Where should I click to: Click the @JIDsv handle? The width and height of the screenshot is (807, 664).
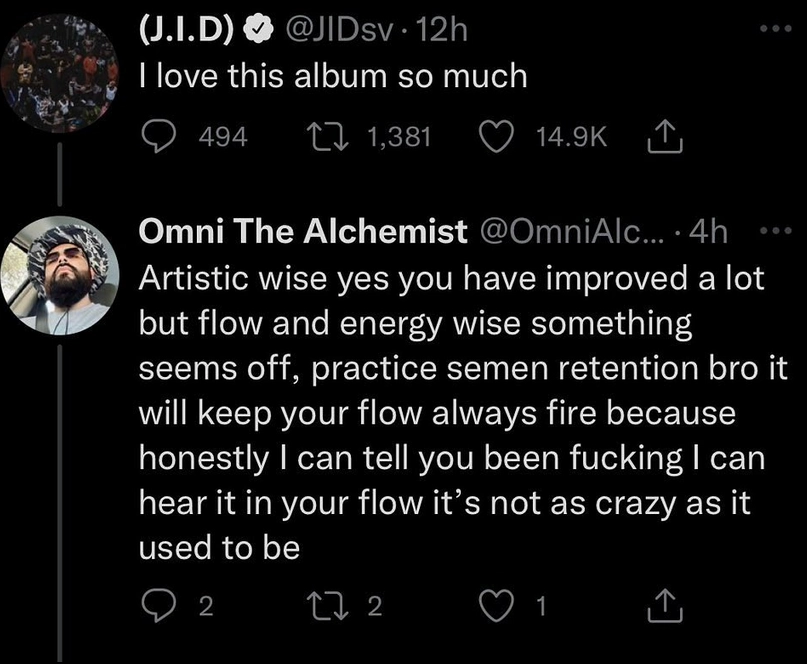(x=327, y=32)
